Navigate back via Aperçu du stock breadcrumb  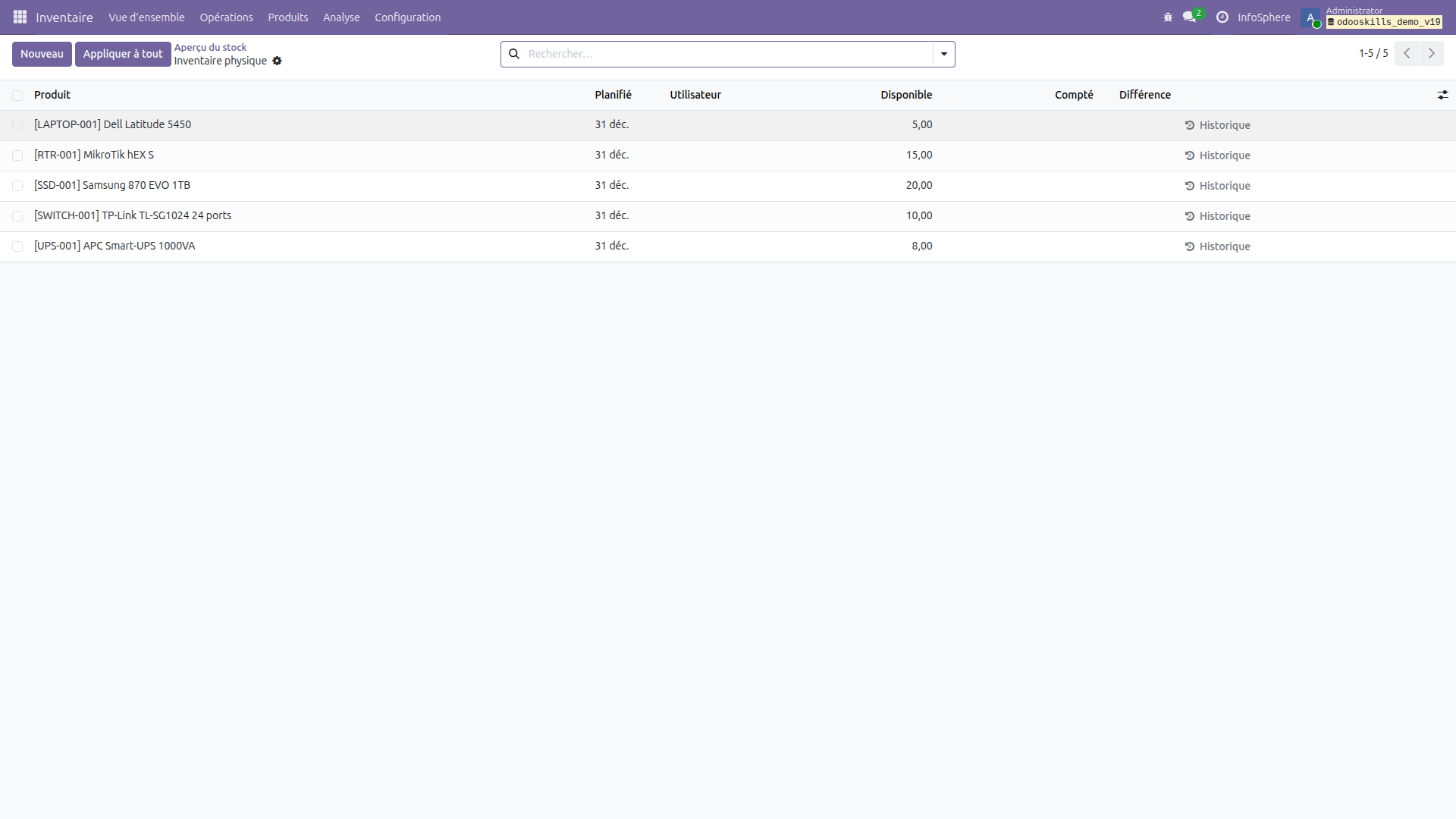click(x=211, y=46)
